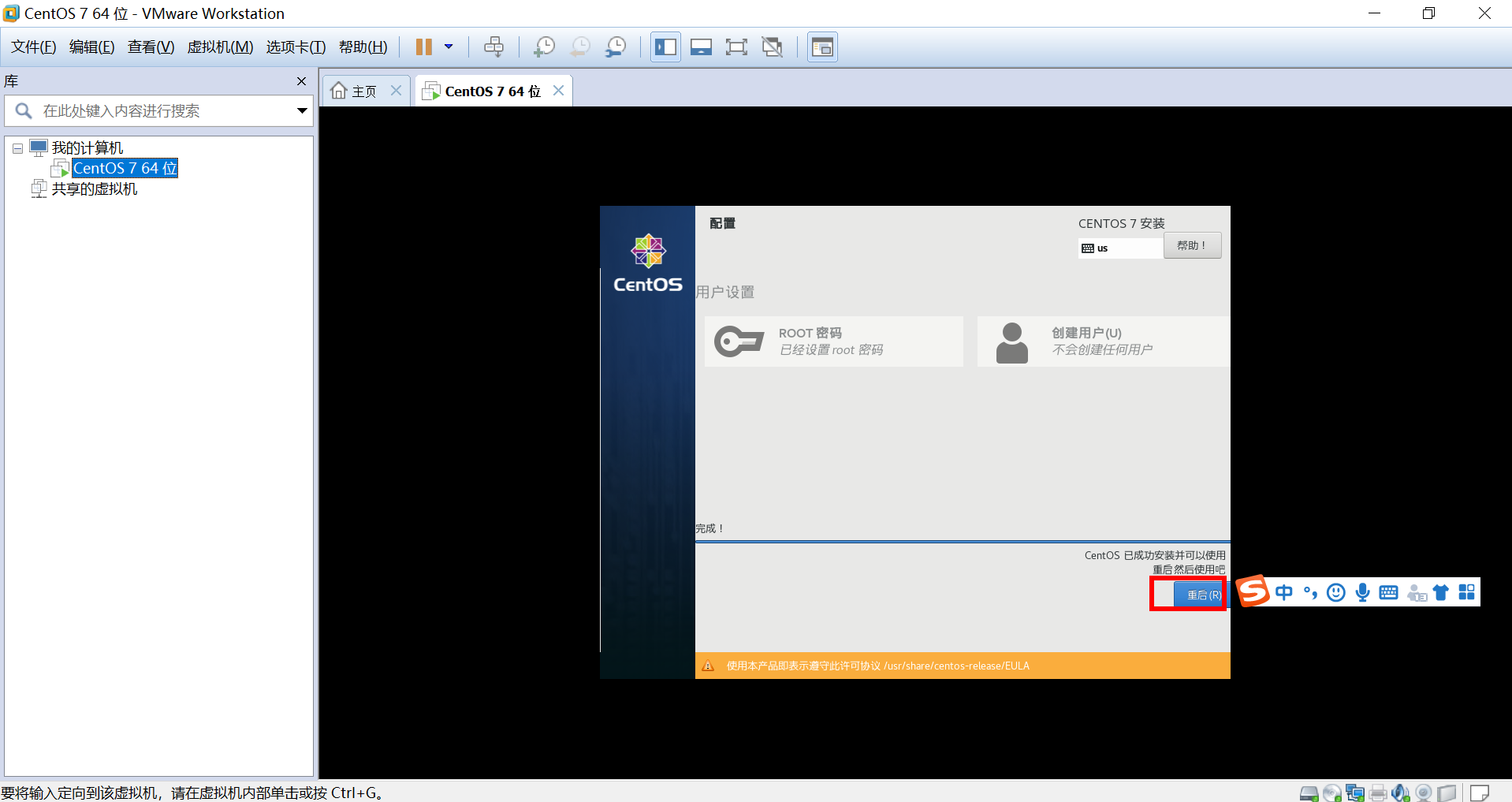
Task: Click the CentOS logo in installer sidebar
Action: click(648, 263)
